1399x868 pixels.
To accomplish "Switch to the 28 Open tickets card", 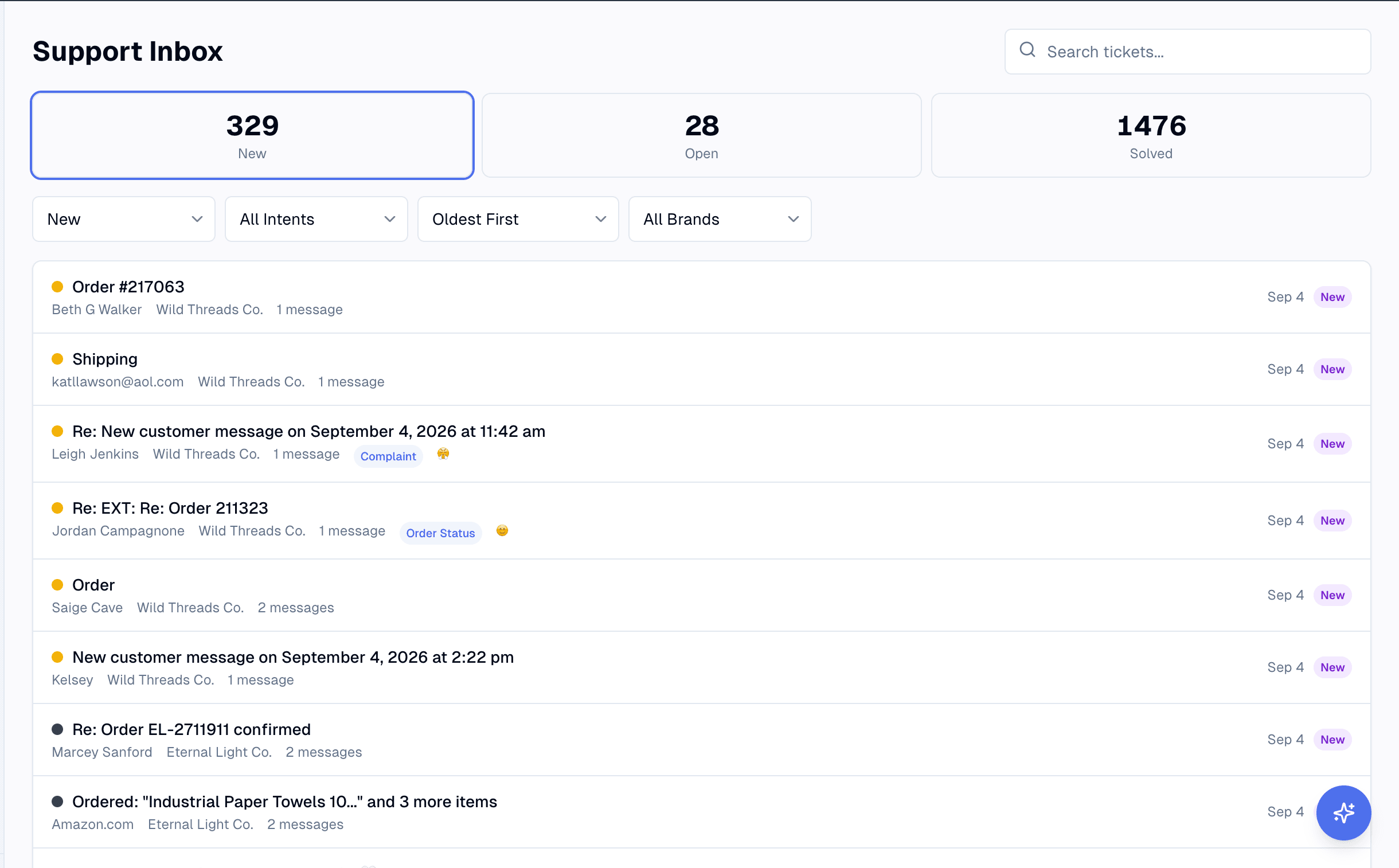I will [701, 135].
